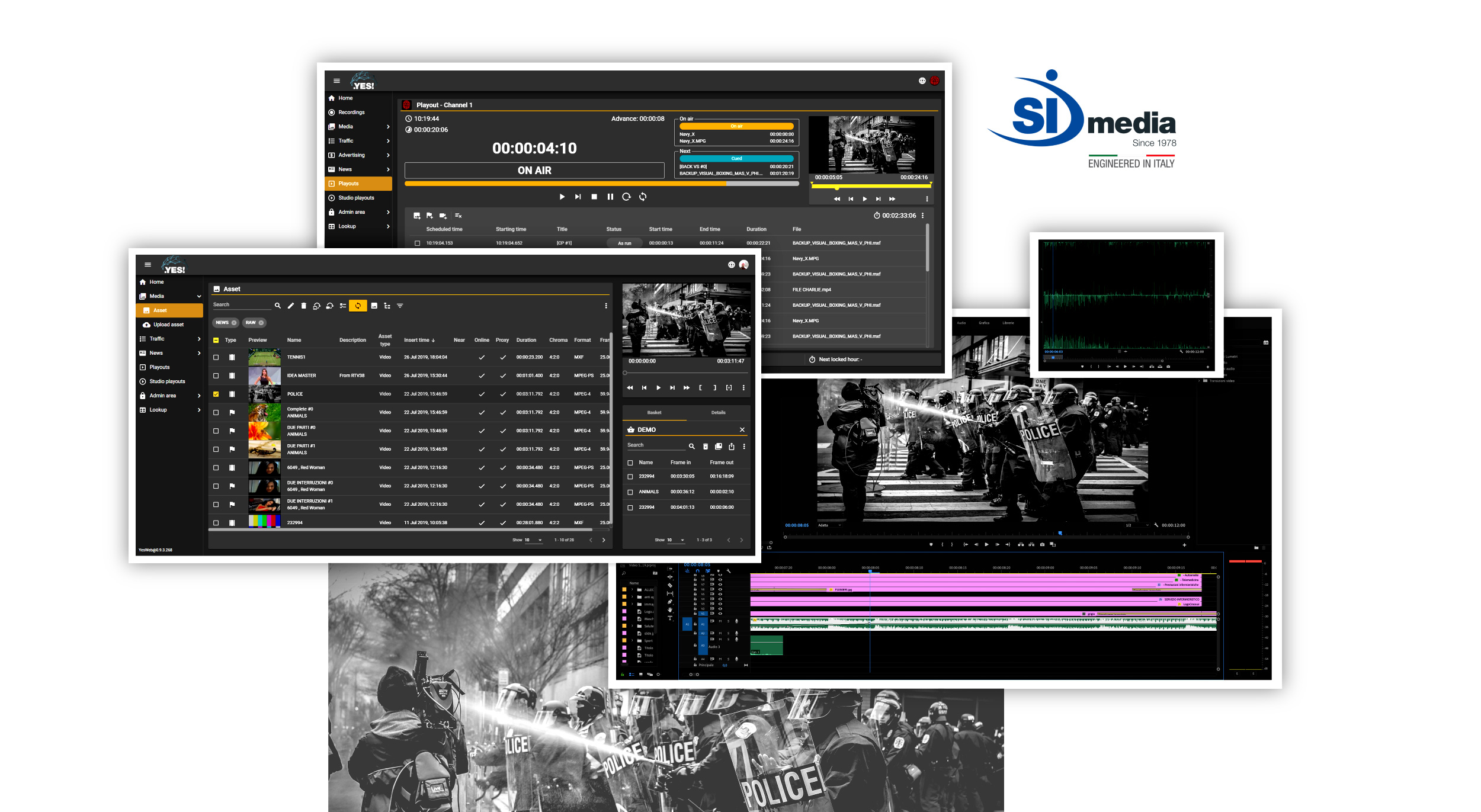Sort by Insert time column header

tap(419, 340)
